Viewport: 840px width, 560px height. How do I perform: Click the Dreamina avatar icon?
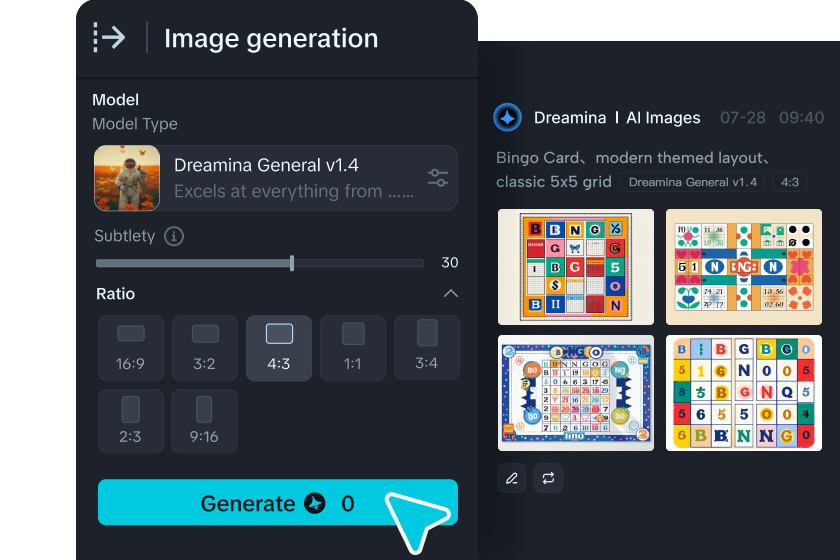[x=507, y=117]
